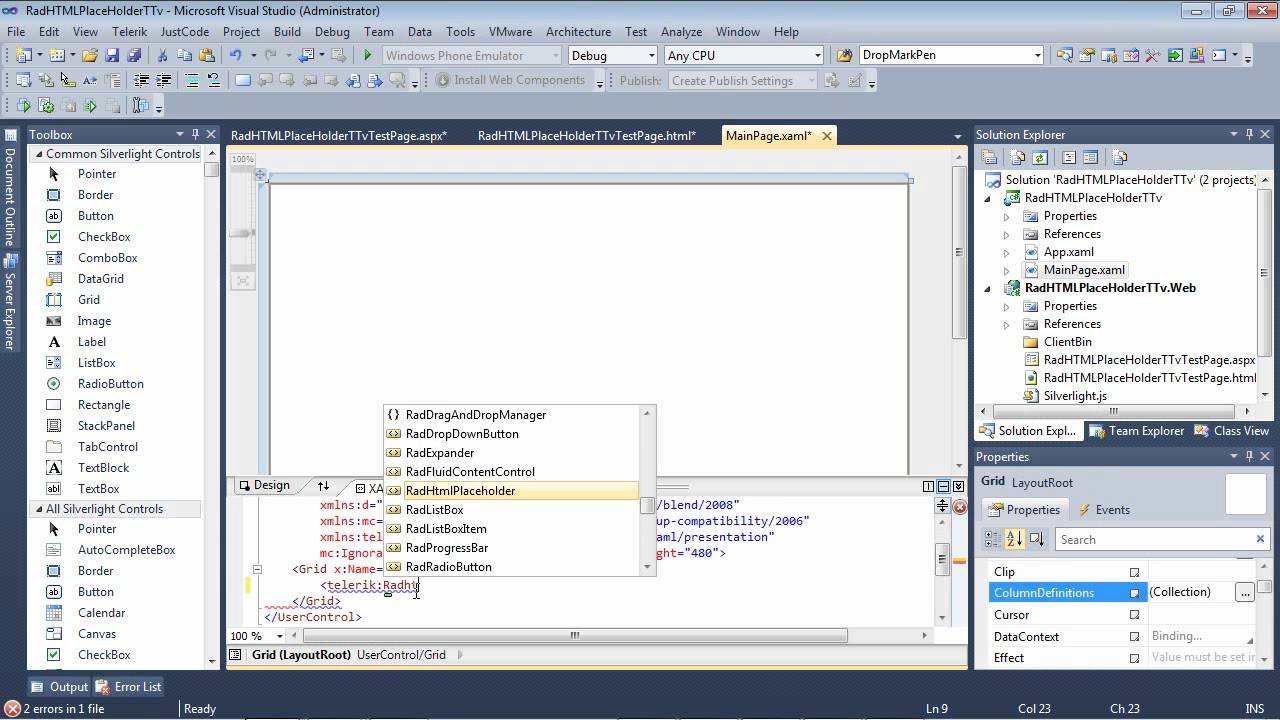Sort properties by category icon
The height and width of the screenshot is (720, 1280).
(x=992, y=539)
